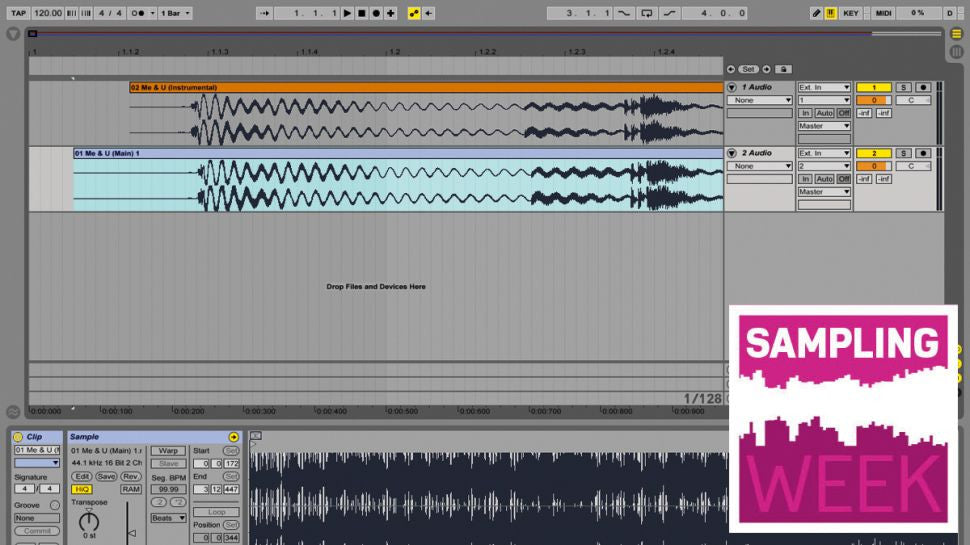
Task: Click the Rev. reverse sample button
Action: tap(130, 476)
